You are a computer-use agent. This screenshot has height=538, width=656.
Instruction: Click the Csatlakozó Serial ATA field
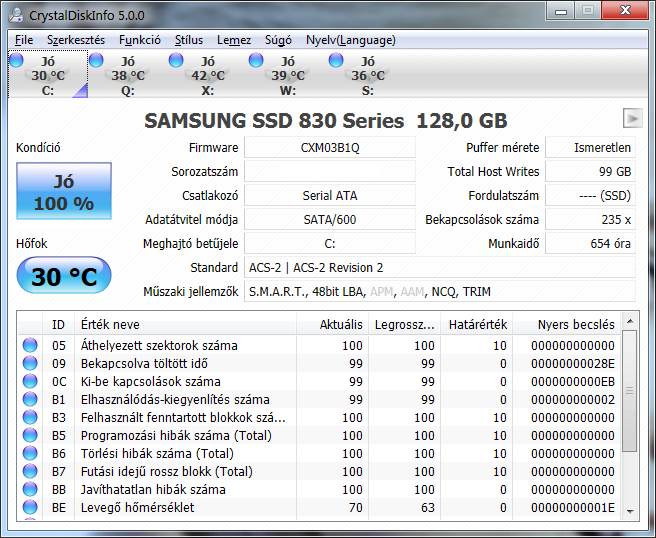(330, 195)
